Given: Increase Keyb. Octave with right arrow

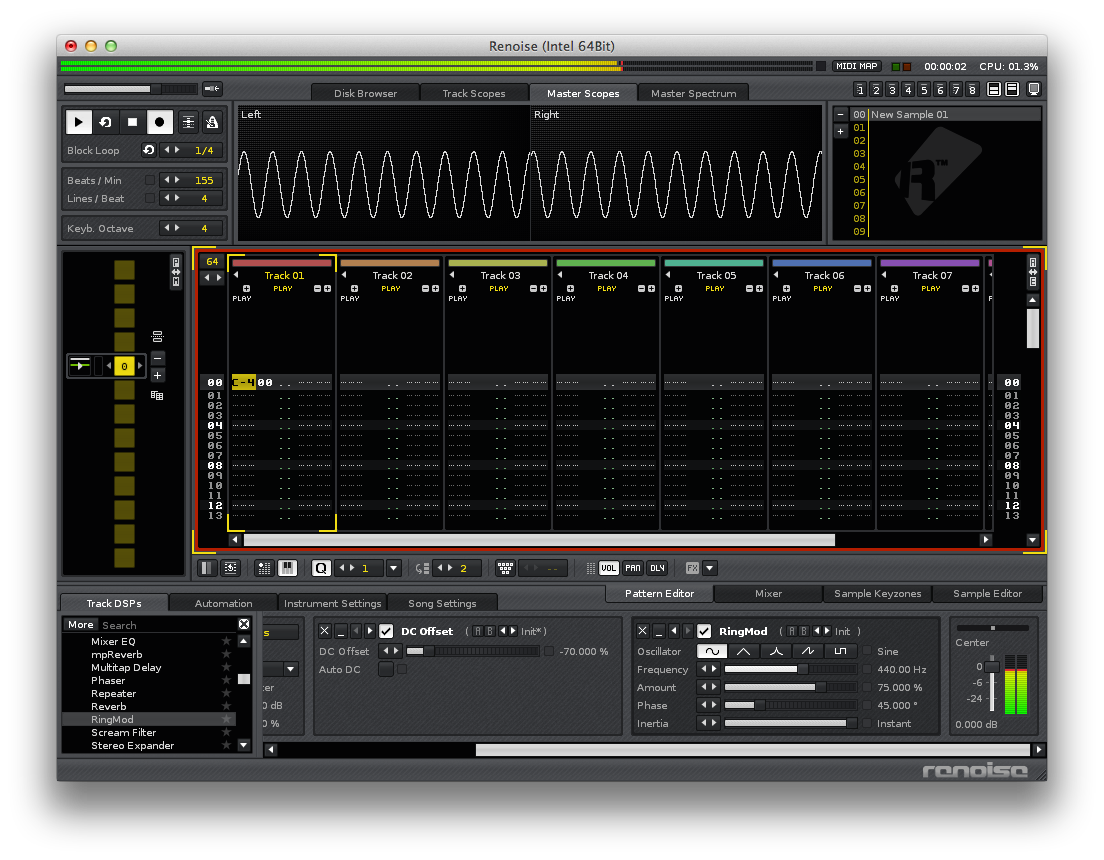Looking at the screenshot, I should click(177, 228).
